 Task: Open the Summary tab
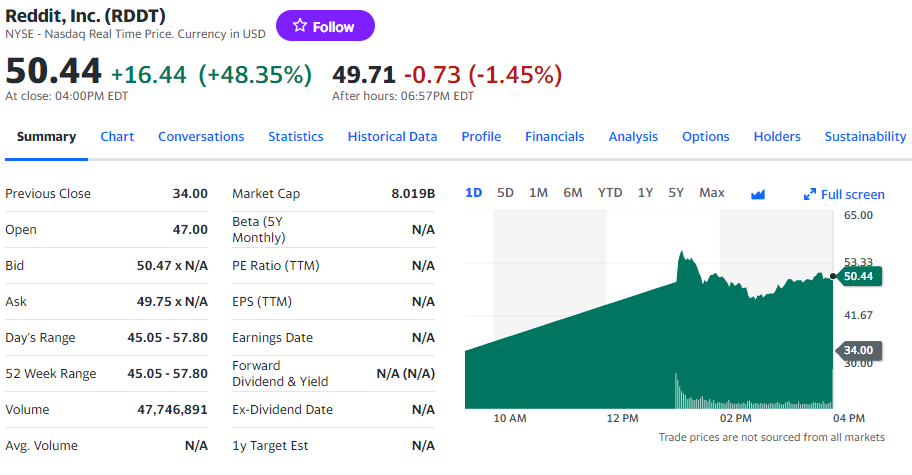pos(47,137)
